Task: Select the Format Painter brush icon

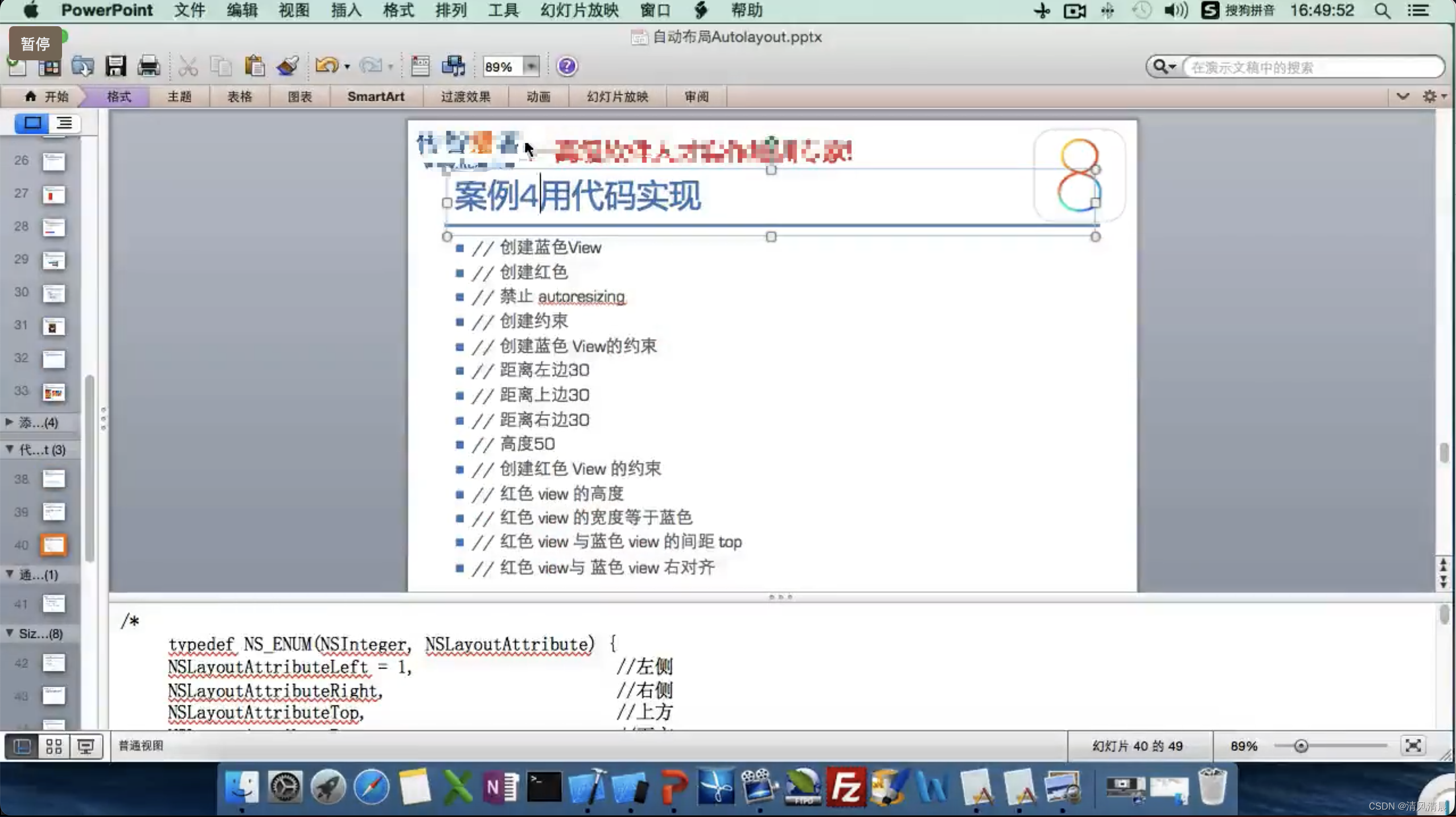Action: (x=288, y=66)
